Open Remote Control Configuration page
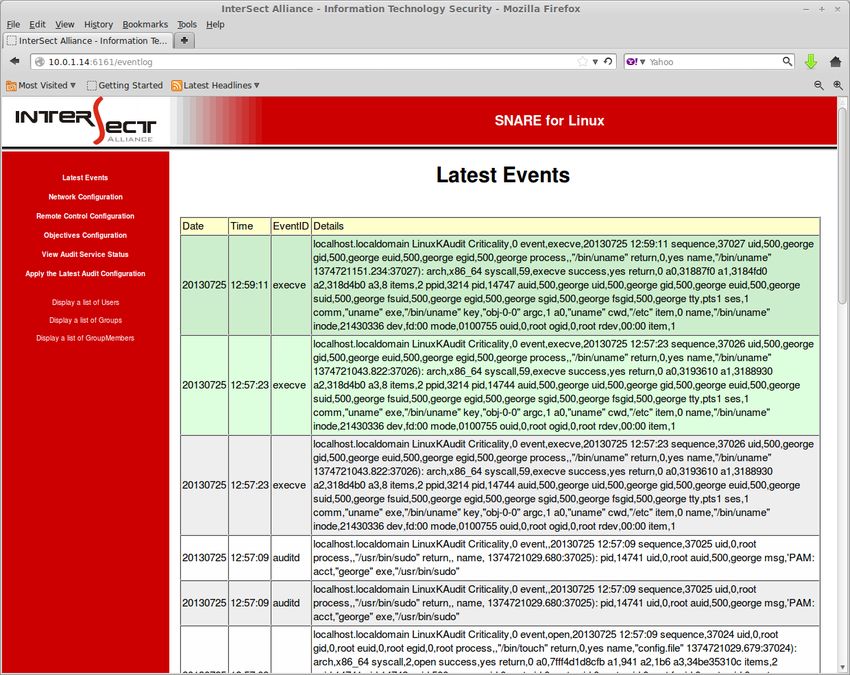This screenshot has height=675, width=850. tap(85, 216)
